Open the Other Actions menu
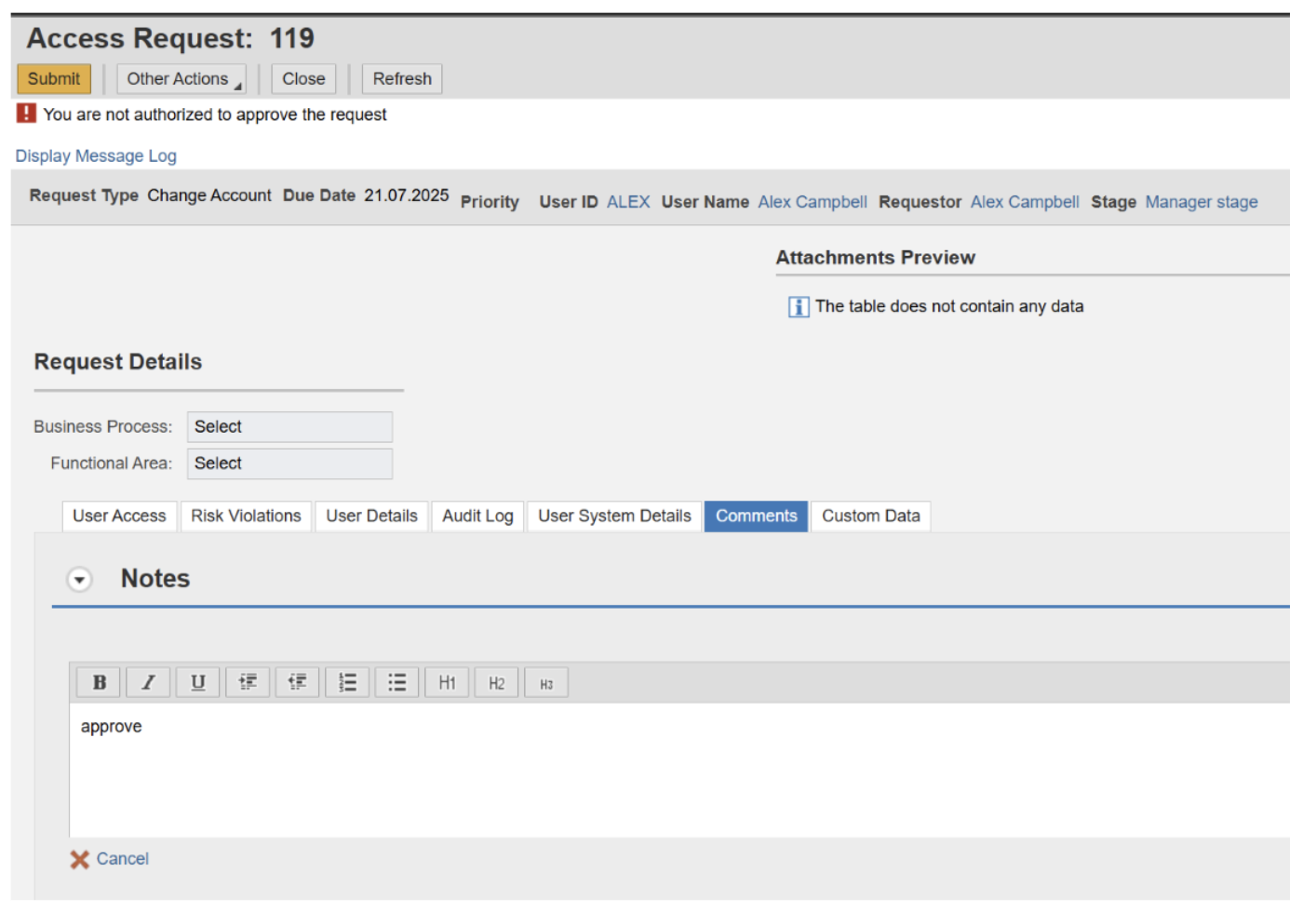The height and width of the screenshot is (912, 1316). pos(181,78)
